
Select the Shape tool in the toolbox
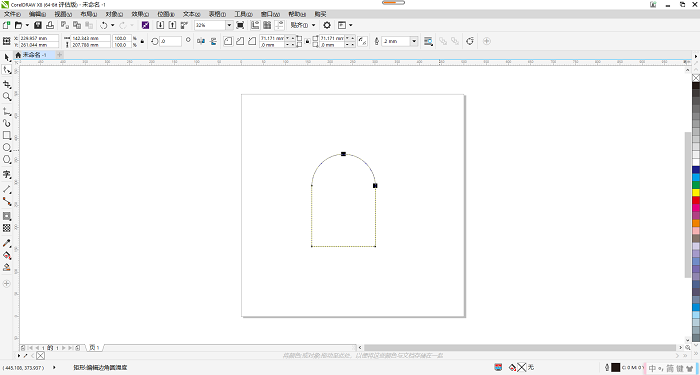(x=7, y=70)
